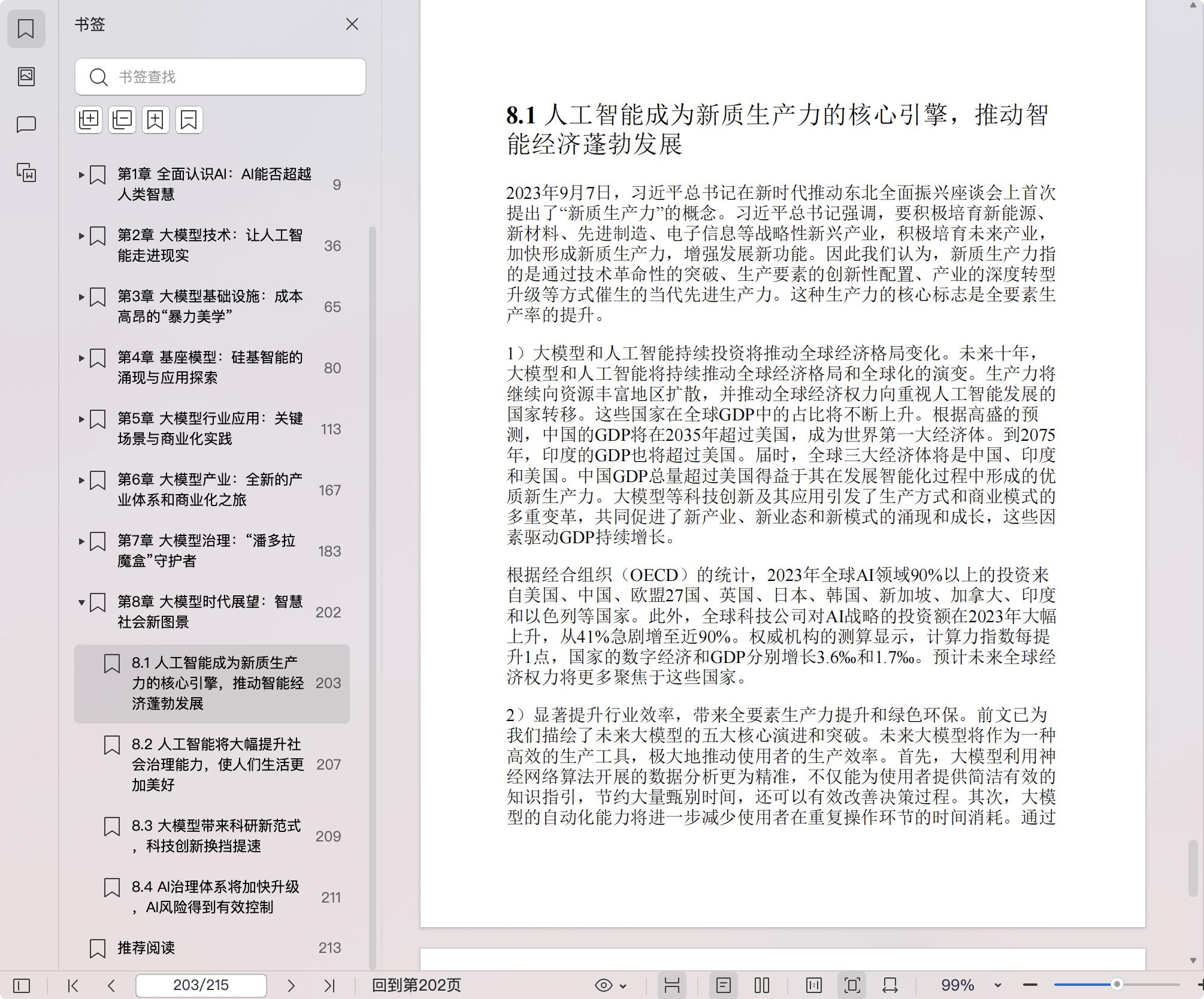Screen dimensions: 1204x999
Task: Expand 第5章 大模型行业应用 bookmark
Action: [81, 419]
